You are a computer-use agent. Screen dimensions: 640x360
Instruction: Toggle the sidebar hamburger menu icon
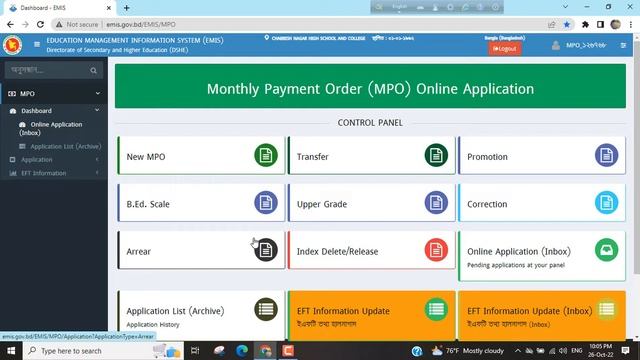click(x=37, y=44)
